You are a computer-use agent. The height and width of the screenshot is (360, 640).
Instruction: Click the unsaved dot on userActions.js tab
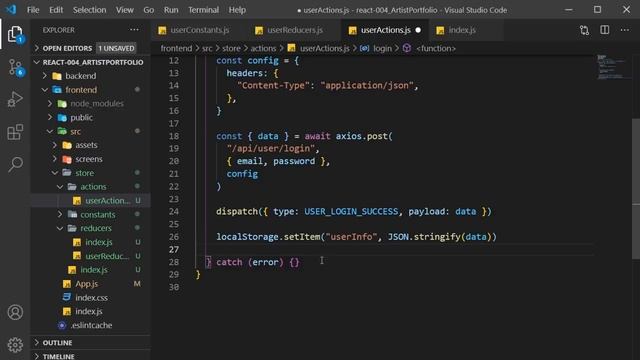418,30
